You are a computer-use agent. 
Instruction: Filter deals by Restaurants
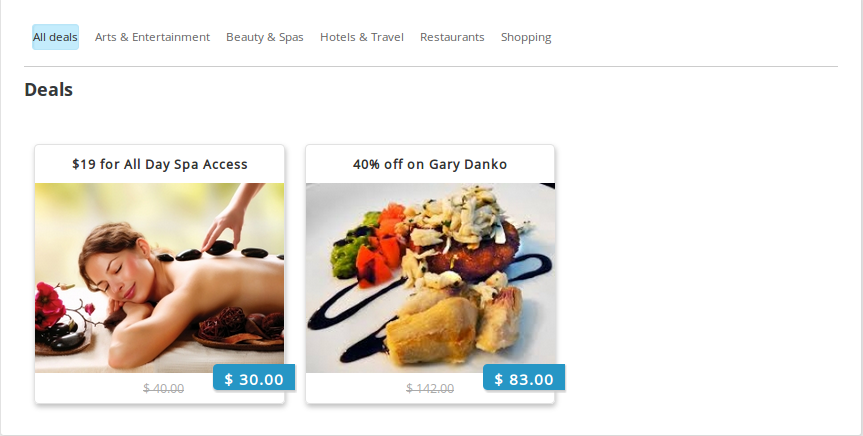(452, 37)
